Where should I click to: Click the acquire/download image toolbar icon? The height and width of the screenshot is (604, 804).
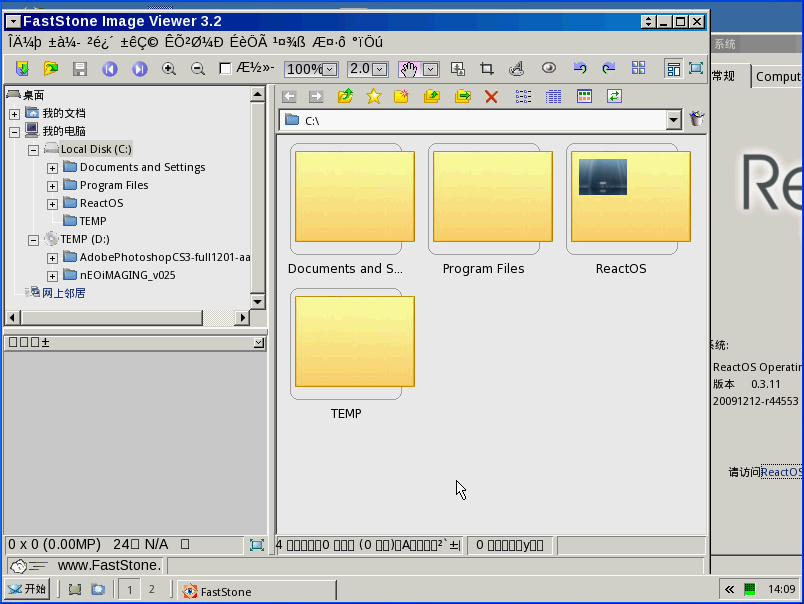click(22, 68)
